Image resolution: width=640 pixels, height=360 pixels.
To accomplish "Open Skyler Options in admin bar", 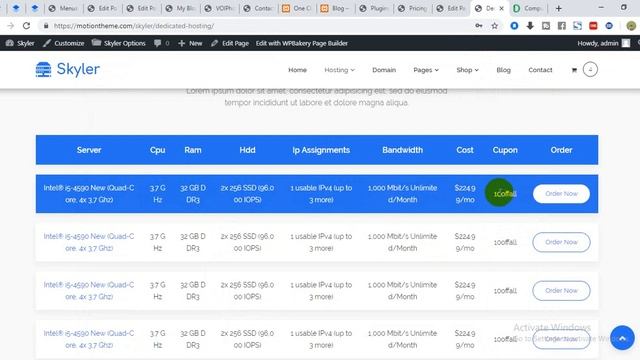I will click(x=119, y=43).
